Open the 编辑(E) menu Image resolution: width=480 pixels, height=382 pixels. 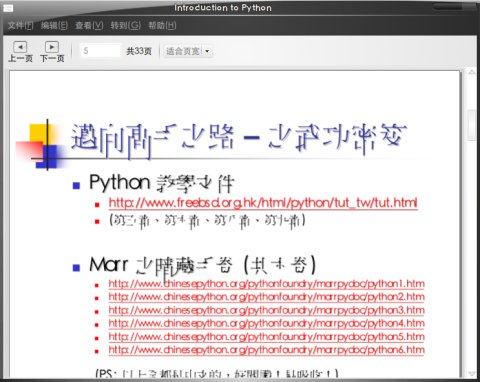pos(54,25)
